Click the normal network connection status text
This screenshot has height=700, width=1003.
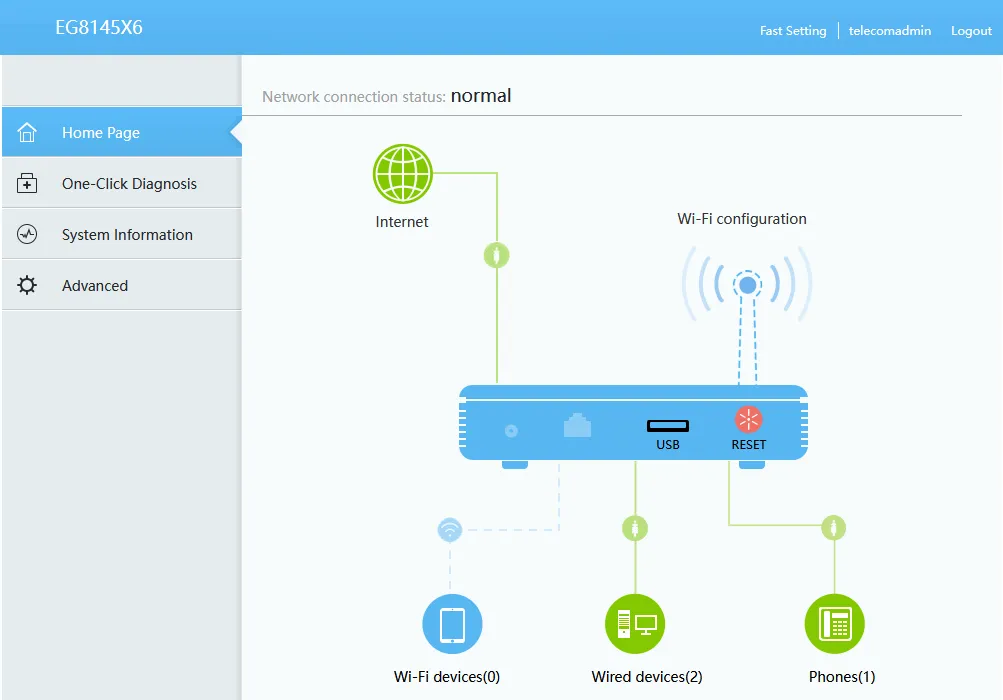click(x=481, y=95)
